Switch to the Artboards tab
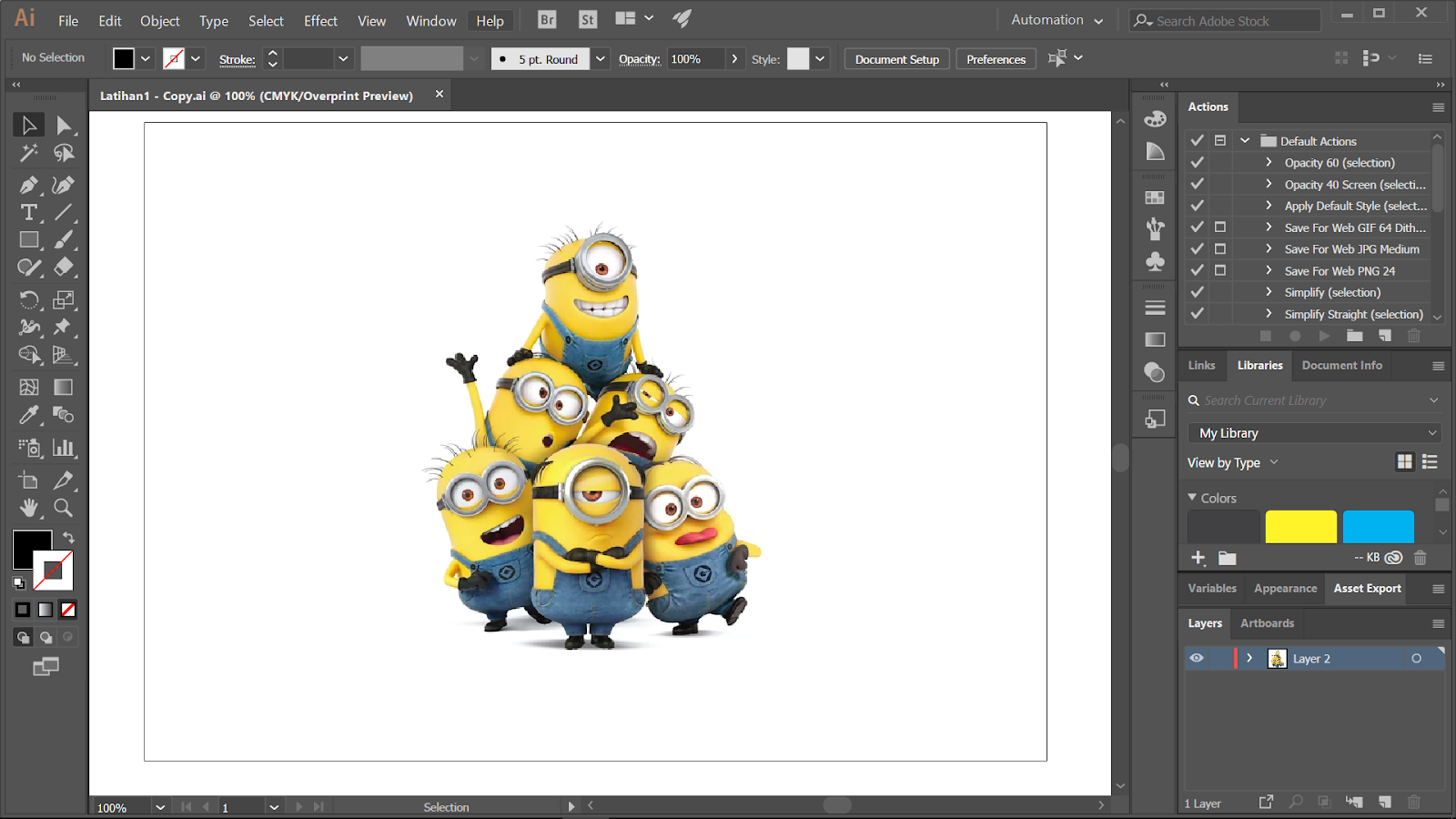Viewport: 1456px width, 819px height. pos(1267,623)
